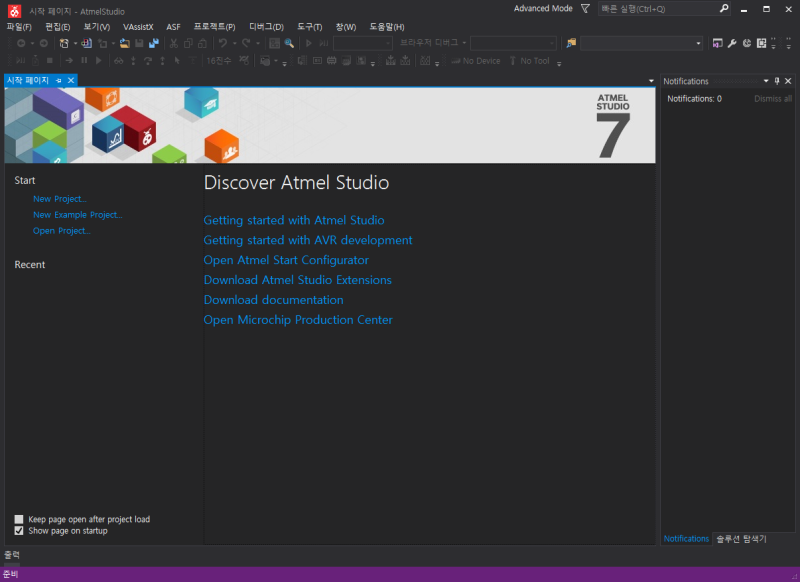The height and width of the screenshot is (582, 800).
Task: Open the Notifications panel options dropdown arrow
Action: click(x=766, y=81)
